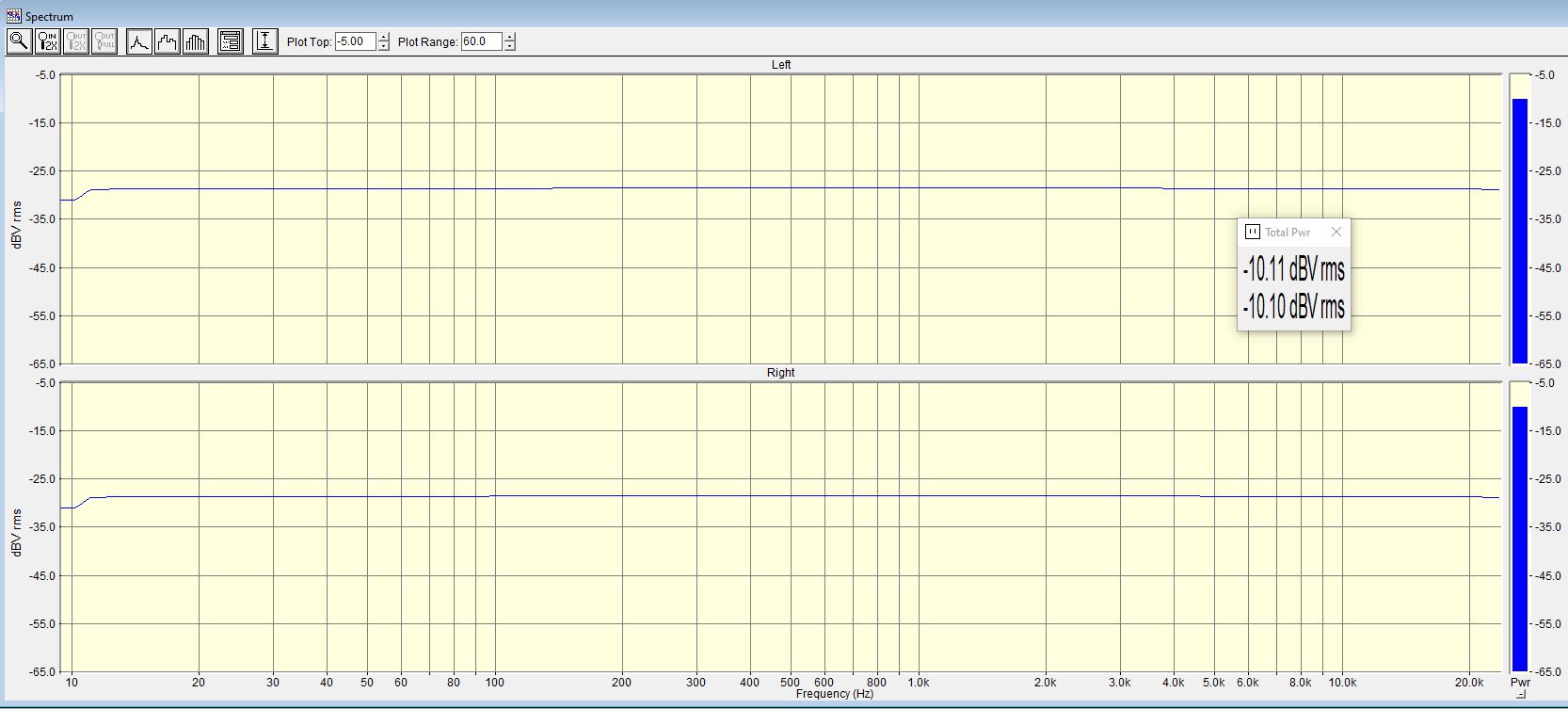Click the 2.0k frequency axis tick
The width and height of the screenshot is (1568, 709).
pyautogui.click(x=1046, y=683)
